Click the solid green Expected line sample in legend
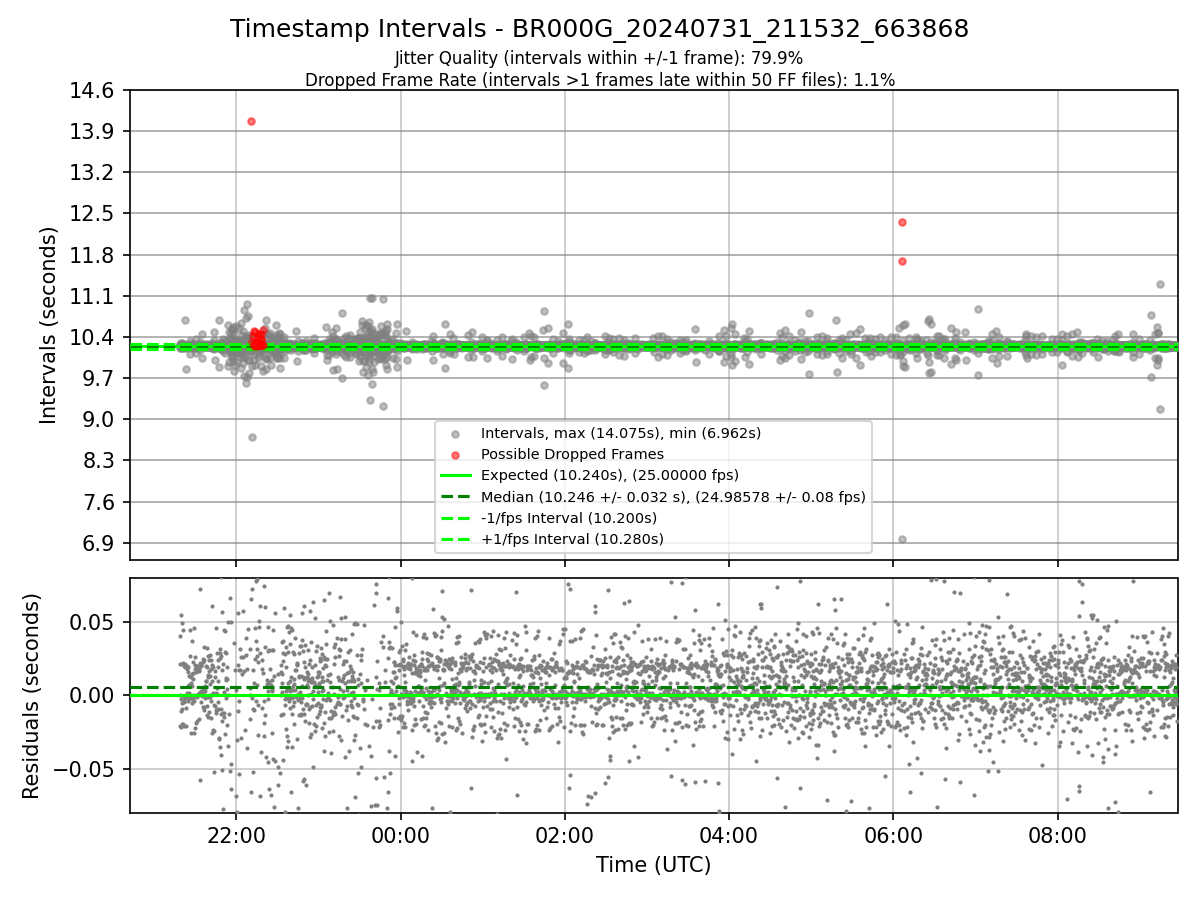This screenshot has height=900, width=1200. [x=455, y=476]
